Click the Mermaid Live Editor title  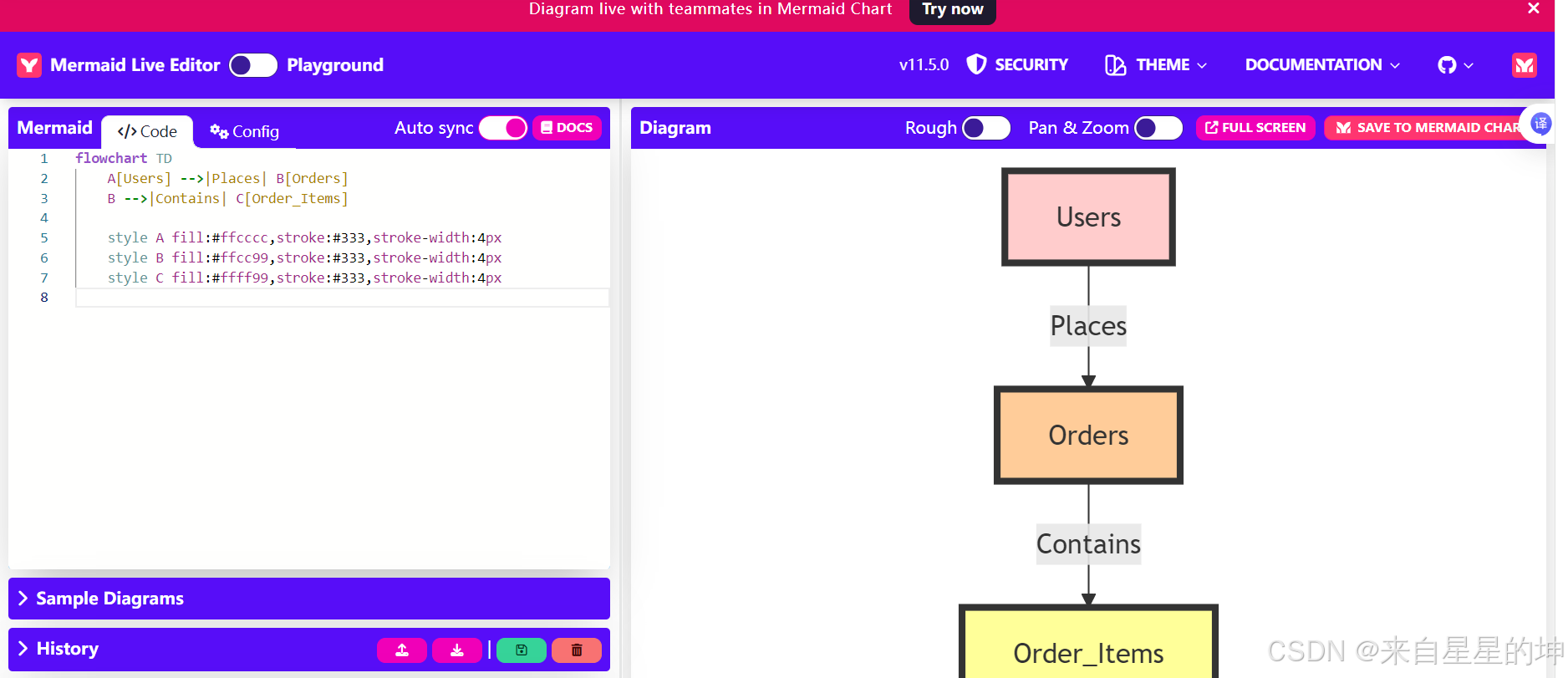[135, 65]
